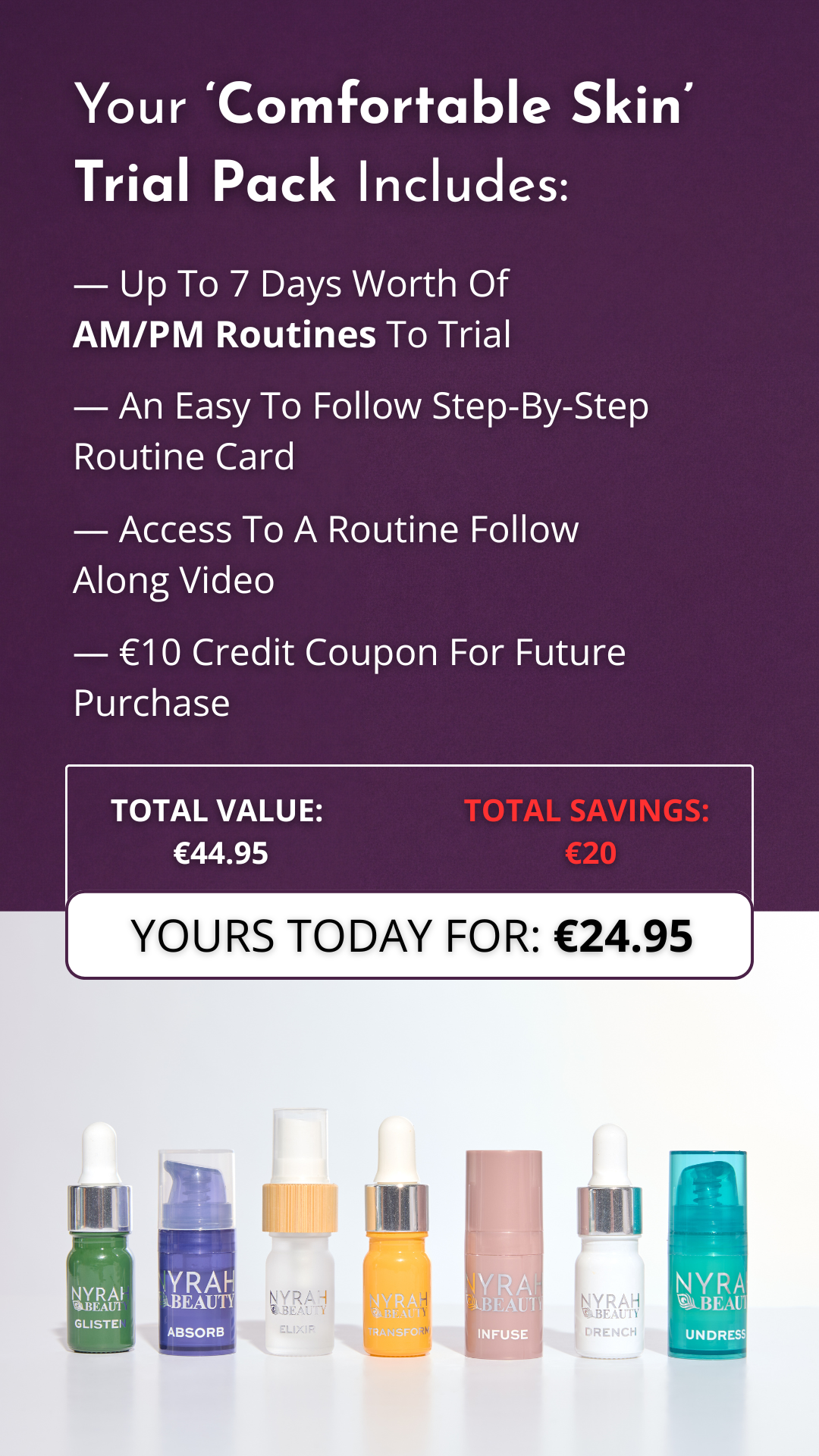
Task: Click the teal Undress pump bottle
Action: 708,1259
